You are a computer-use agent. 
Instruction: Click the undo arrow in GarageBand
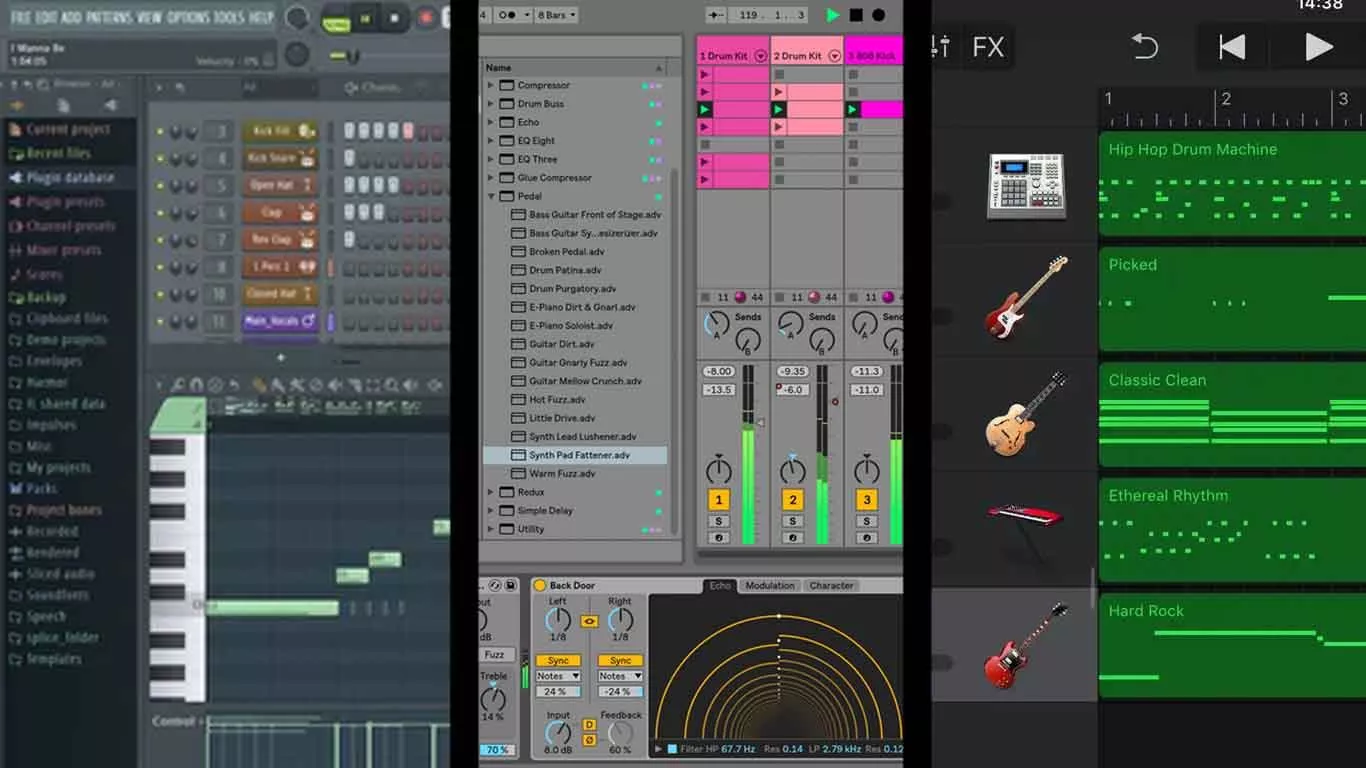point(1144,47)
